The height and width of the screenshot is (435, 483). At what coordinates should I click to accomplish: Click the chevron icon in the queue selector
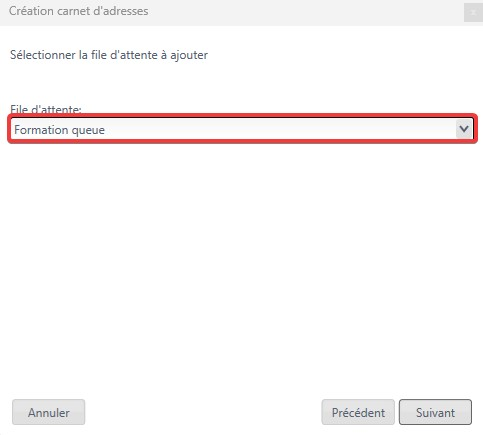click(x=464, y=129)
